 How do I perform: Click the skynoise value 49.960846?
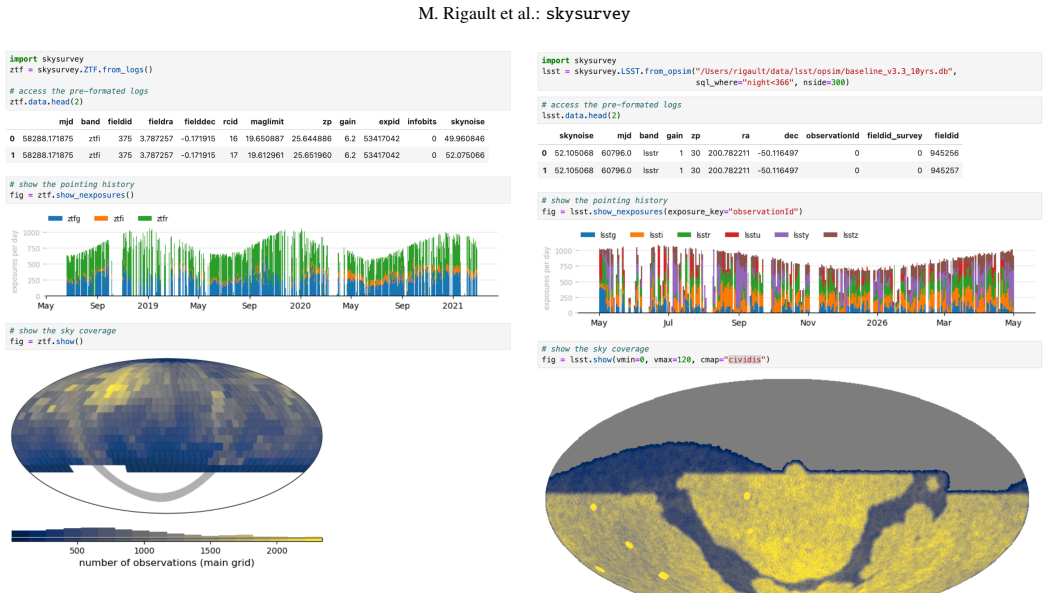[465, 138]
